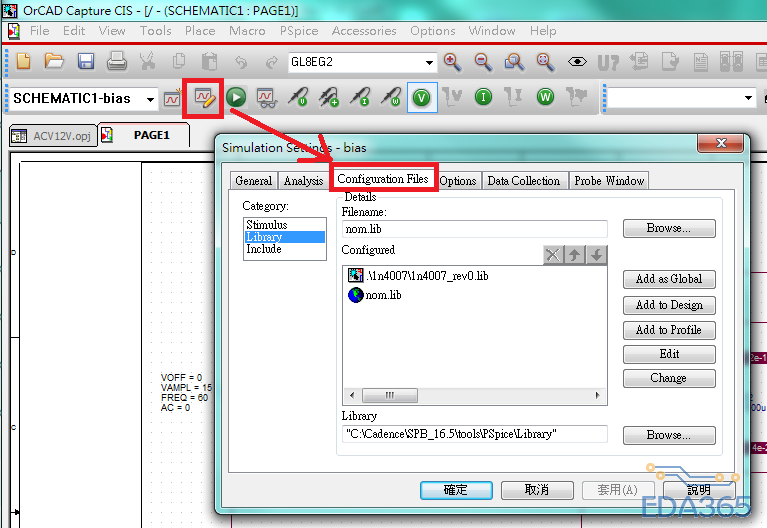
Task: Click the New document icon
Action: tap(23, 62)
